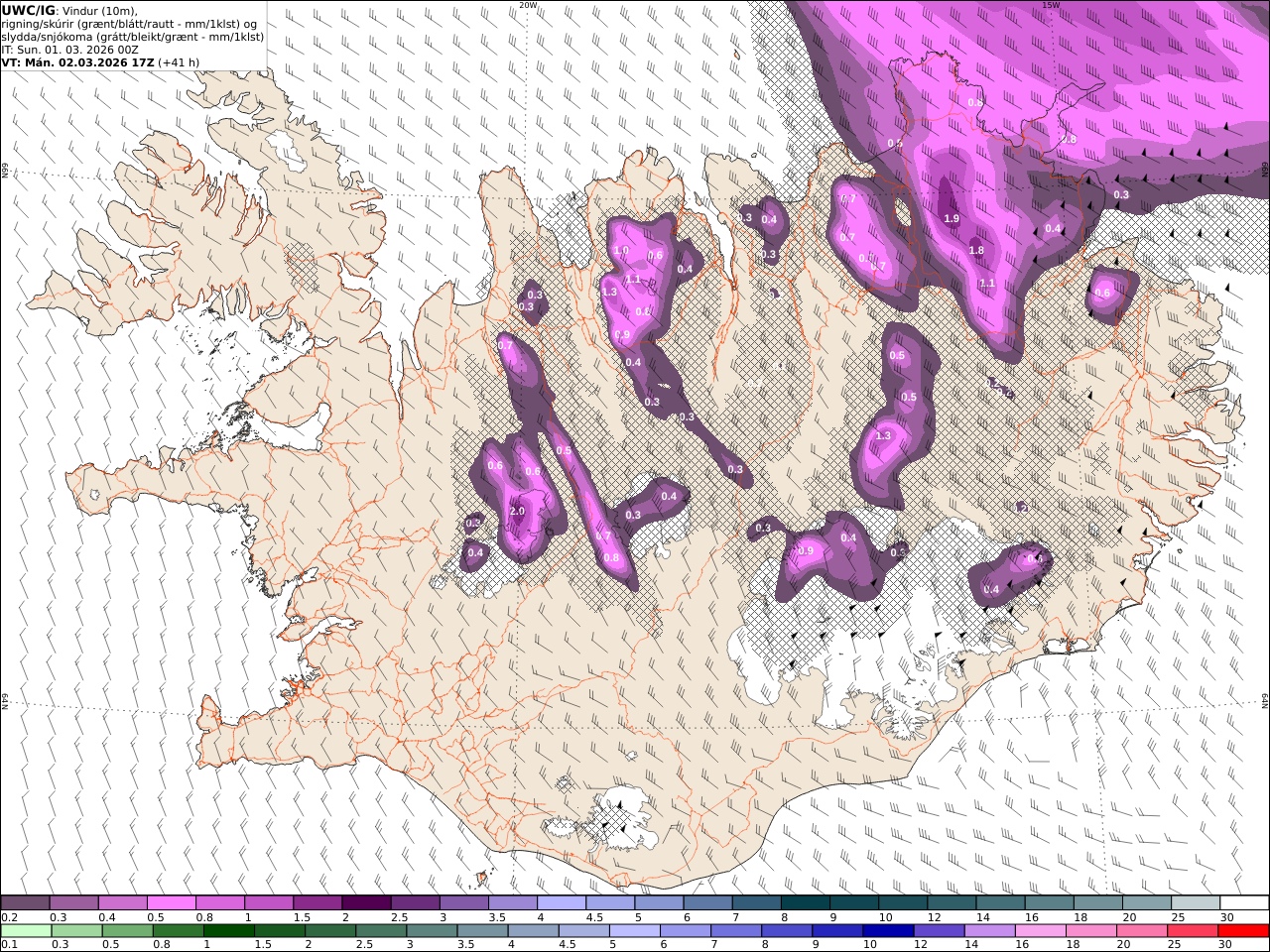
Task: Click the valid time 'VT: Mán. 02.03.2026 17Z'
Action: [x=77, y=61]
